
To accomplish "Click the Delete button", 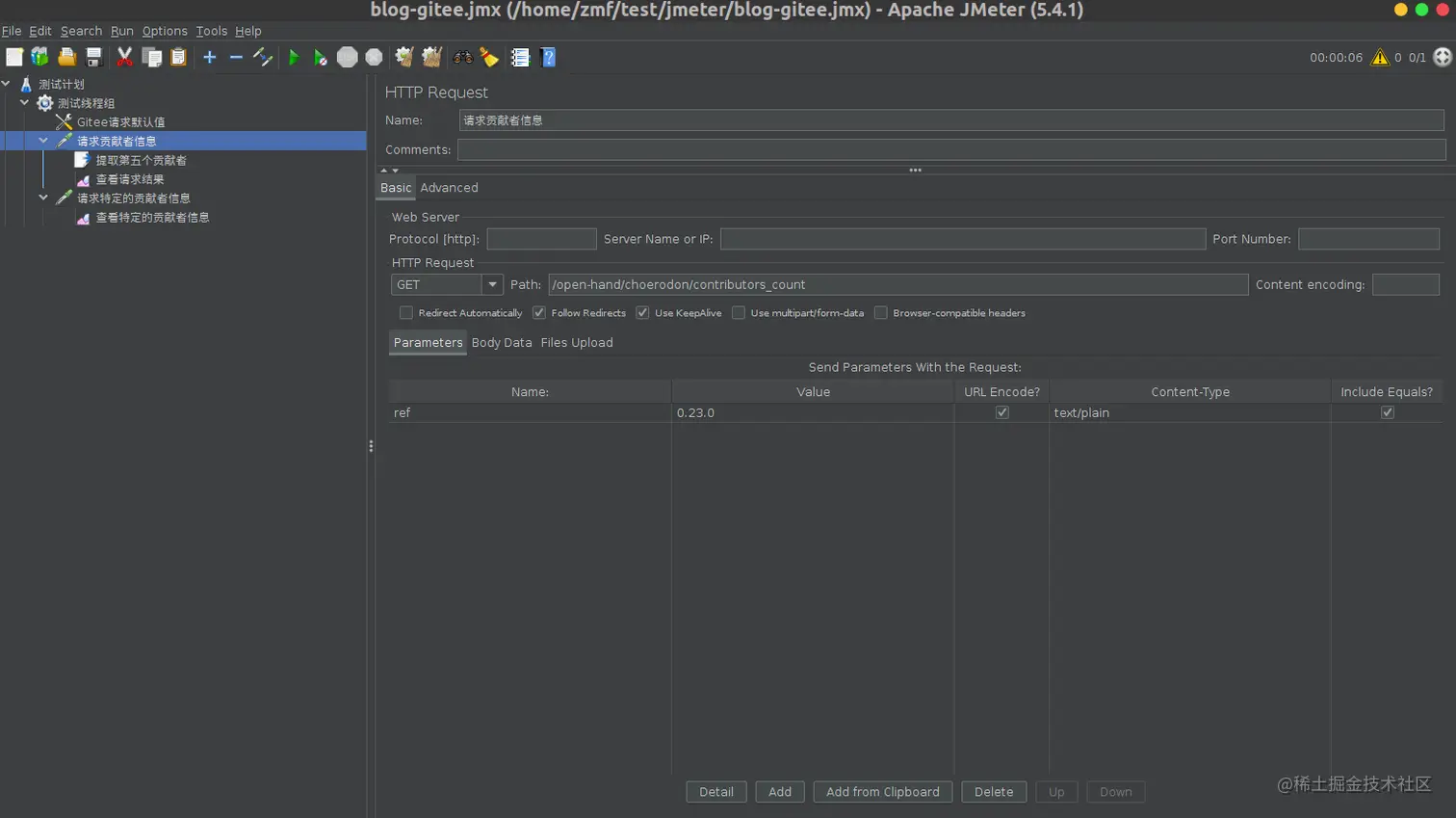I will pyautogui.click(x=994, y=792).
